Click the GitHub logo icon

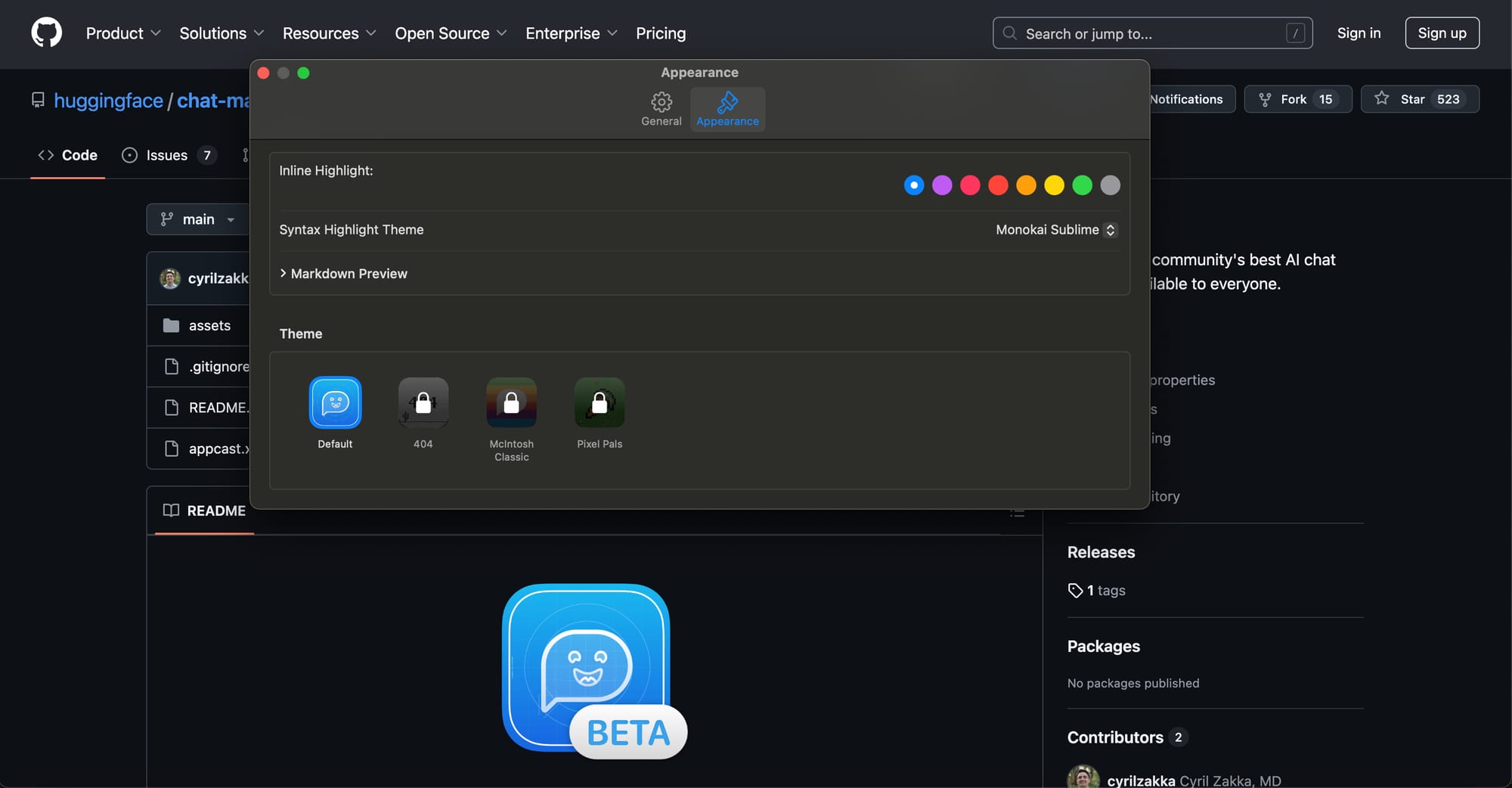click(x=47, y=33)
